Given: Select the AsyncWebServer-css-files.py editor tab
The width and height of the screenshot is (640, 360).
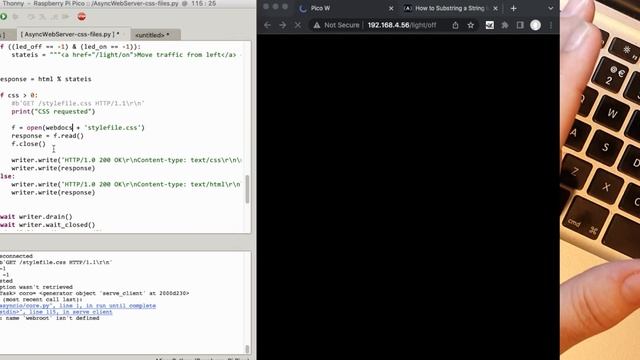Looking at the screenshot, I should (x=70, y=34).
